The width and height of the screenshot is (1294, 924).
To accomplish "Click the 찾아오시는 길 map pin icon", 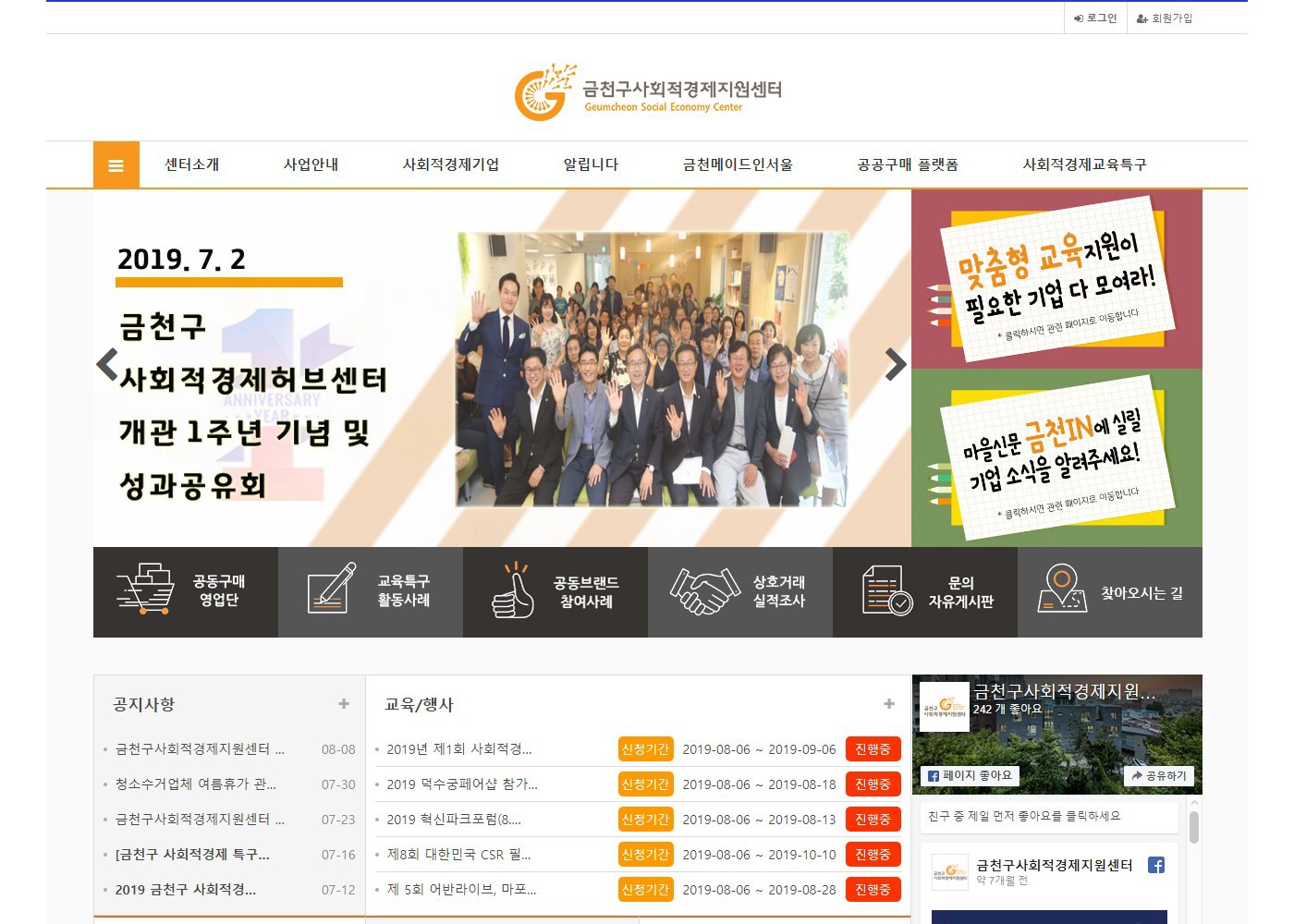I will (1062, 589).
